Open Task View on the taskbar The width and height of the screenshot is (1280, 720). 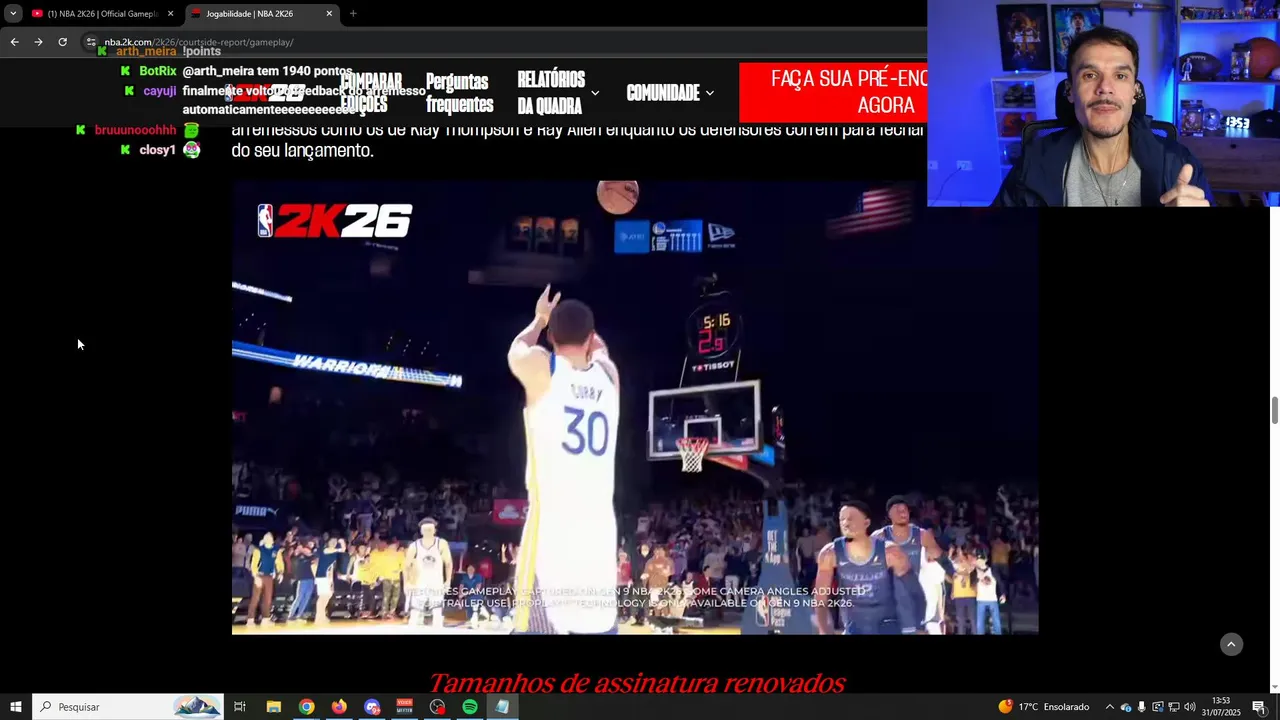[240, 707]
